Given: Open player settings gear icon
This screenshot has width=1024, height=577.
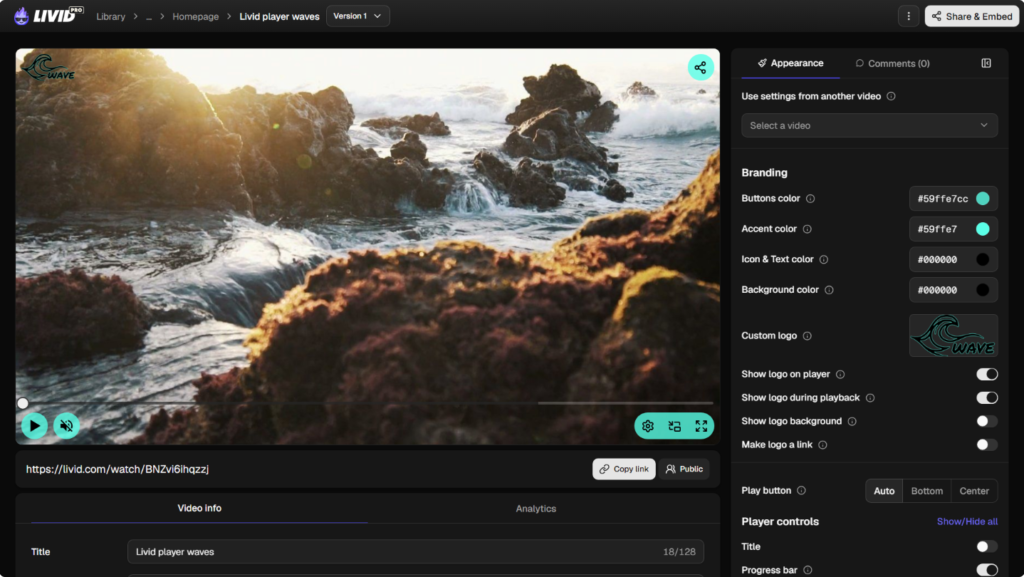Looking at the screenshot, I should tap(648, 426).
